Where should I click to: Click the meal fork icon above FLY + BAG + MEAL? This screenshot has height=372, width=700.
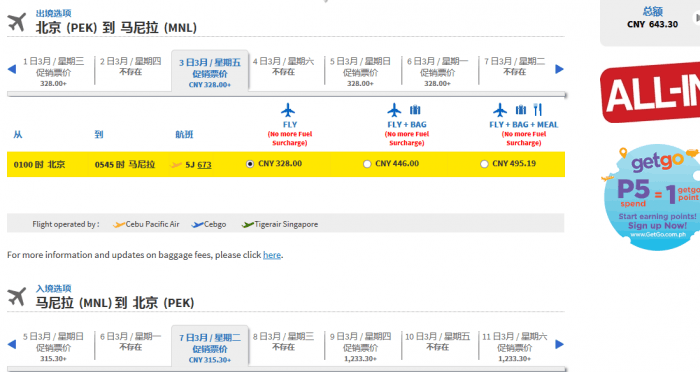click(x=538, y=110)
